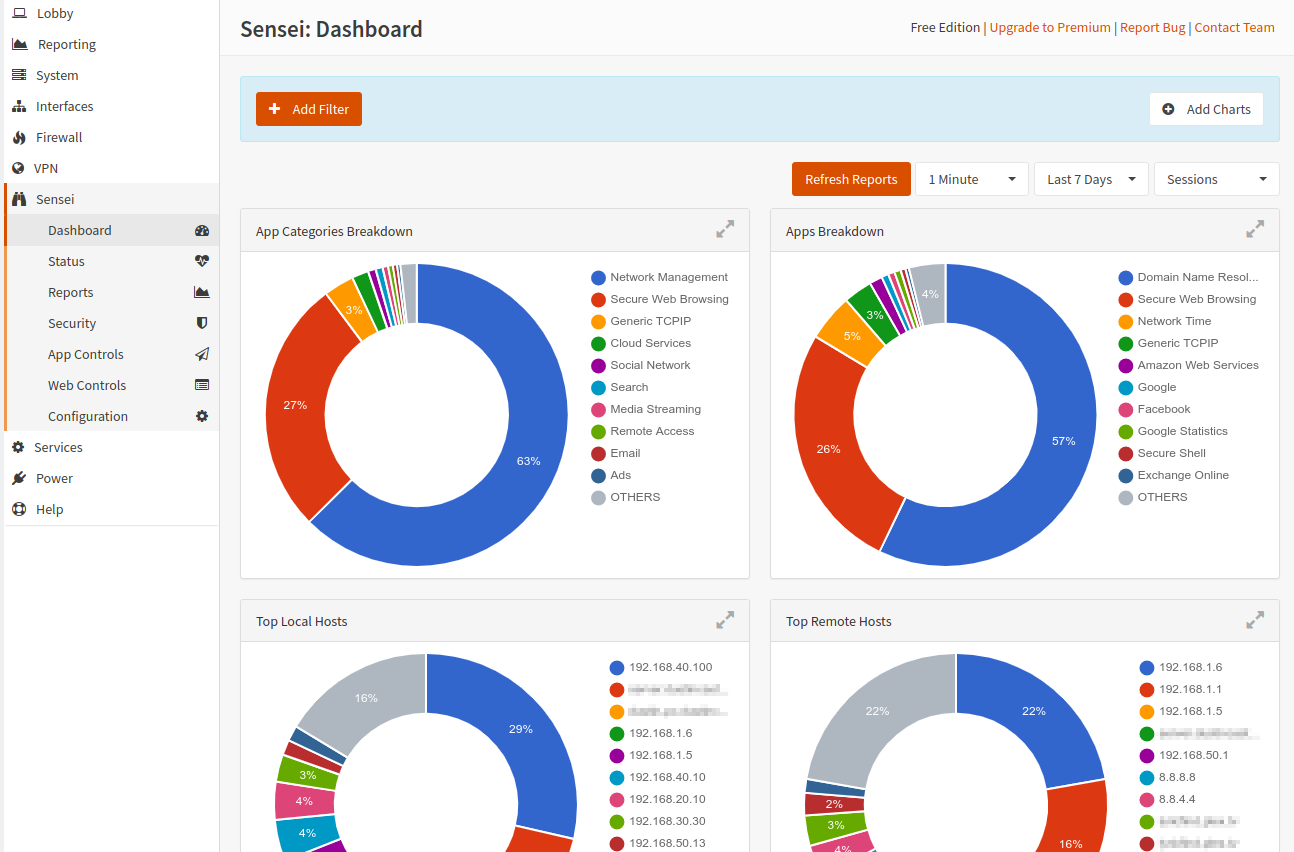Click the plus-circle icon on Add Charts
Image resolution: width=1294 pixels, height=852 pixels.
1169,109
